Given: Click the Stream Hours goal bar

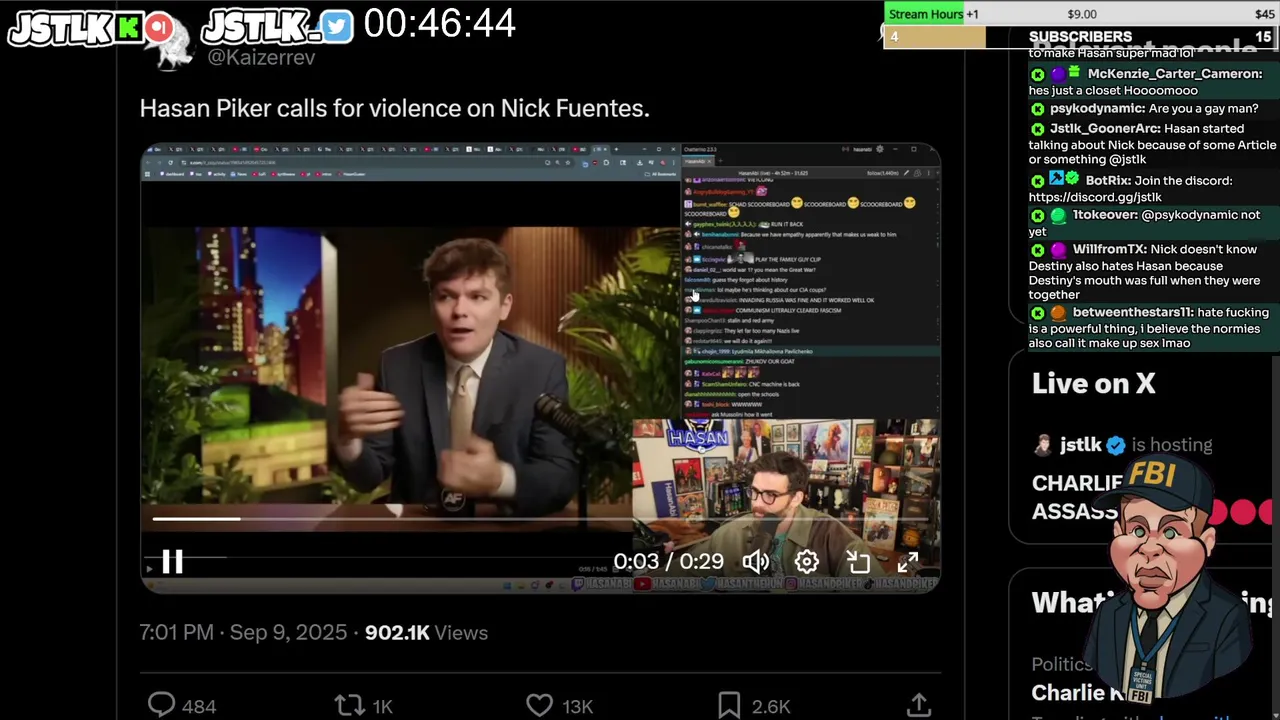Looking at the screenshot, I should [x=1081, y=14].
